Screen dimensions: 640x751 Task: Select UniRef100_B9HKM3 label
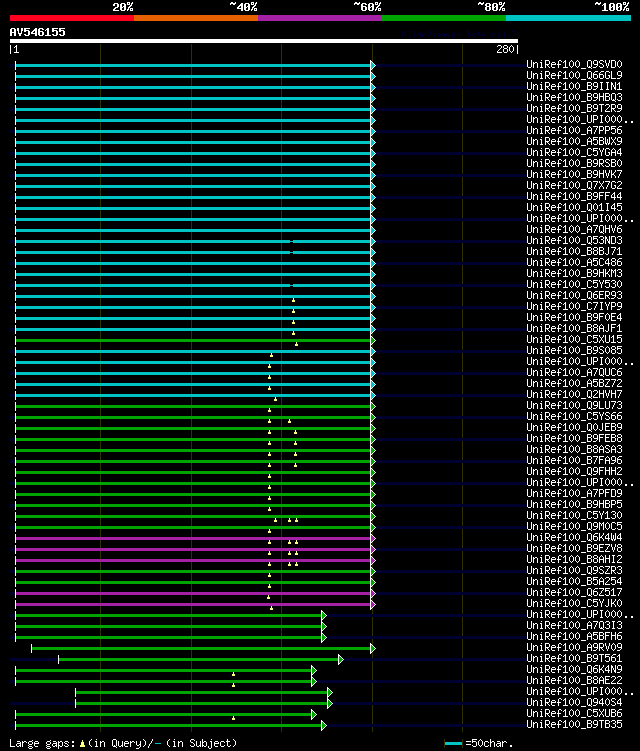(574, 273)
